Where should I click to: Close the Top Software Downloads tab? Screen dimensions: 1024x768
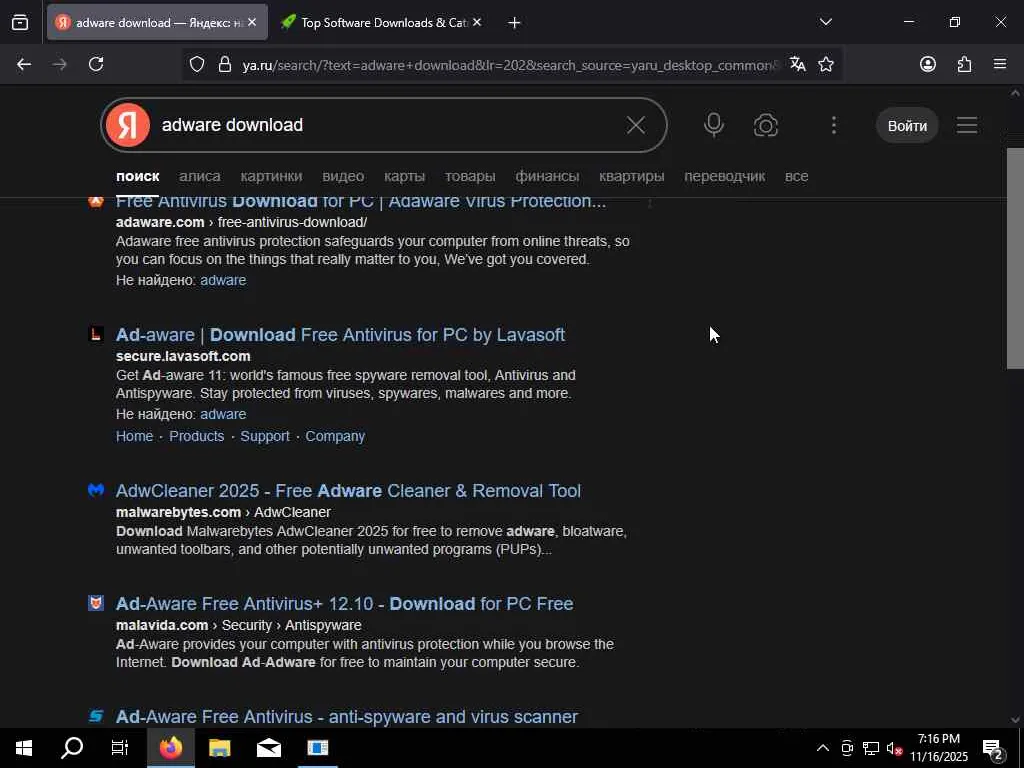(477, 22)
